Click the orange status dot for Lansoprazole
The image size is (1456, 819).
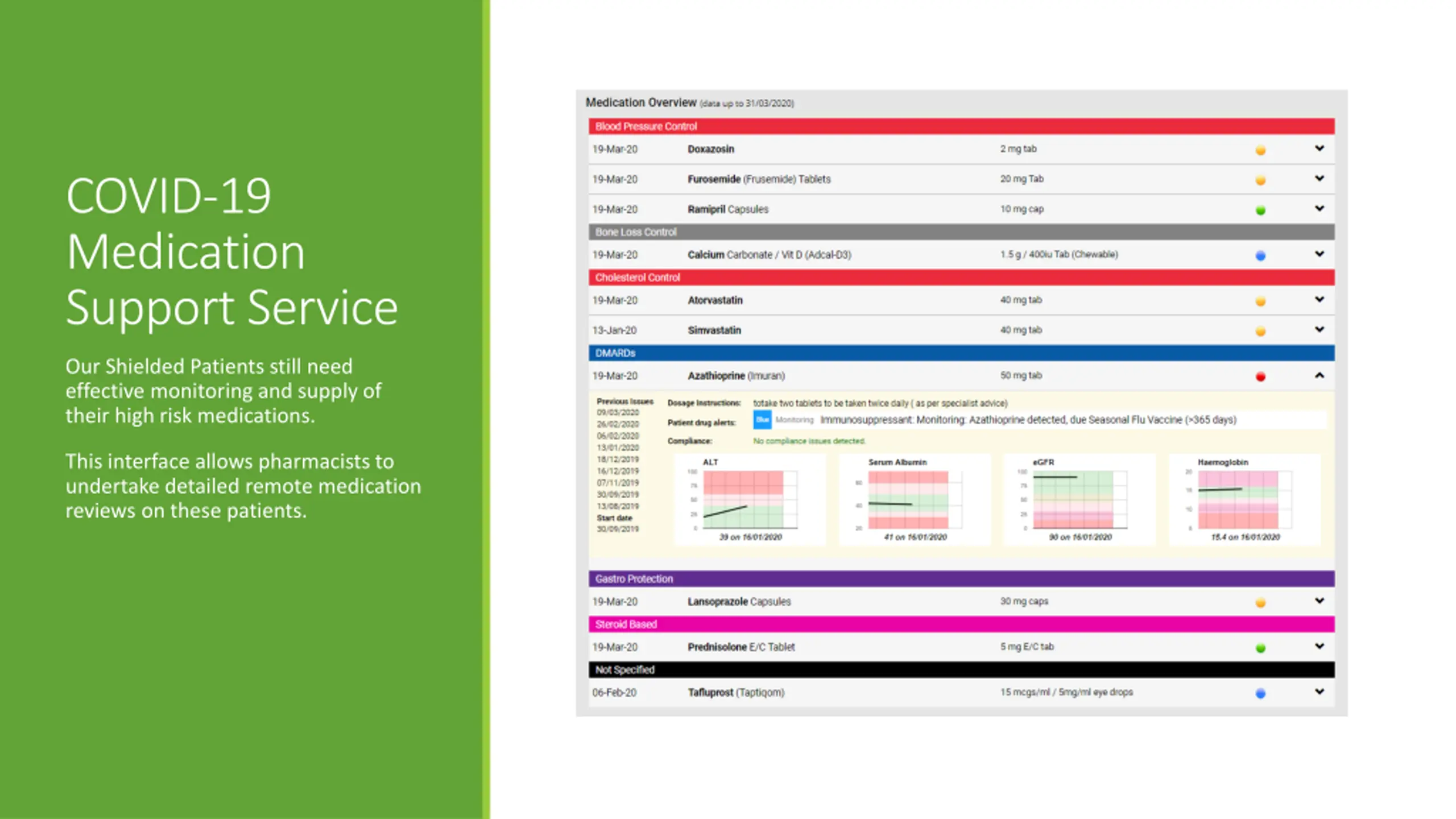1260,603
